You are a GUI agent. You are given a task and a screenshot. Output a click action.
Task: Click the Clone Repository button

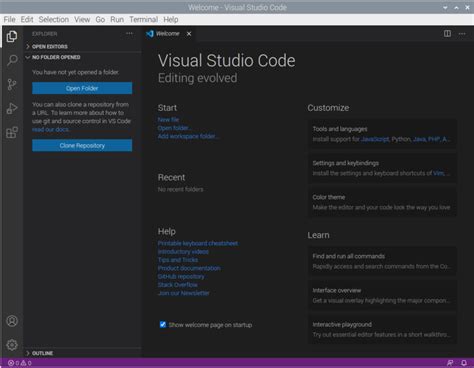coord(82,146)
